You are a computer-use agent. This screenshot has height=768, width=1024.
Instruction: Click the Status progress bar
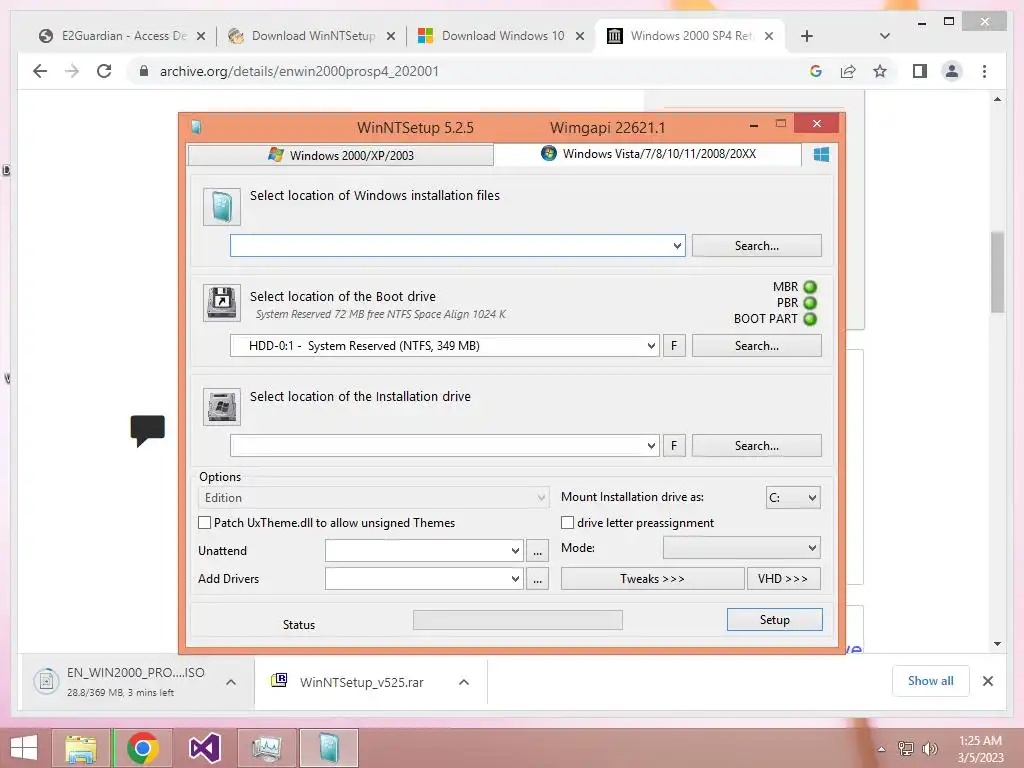518,620
